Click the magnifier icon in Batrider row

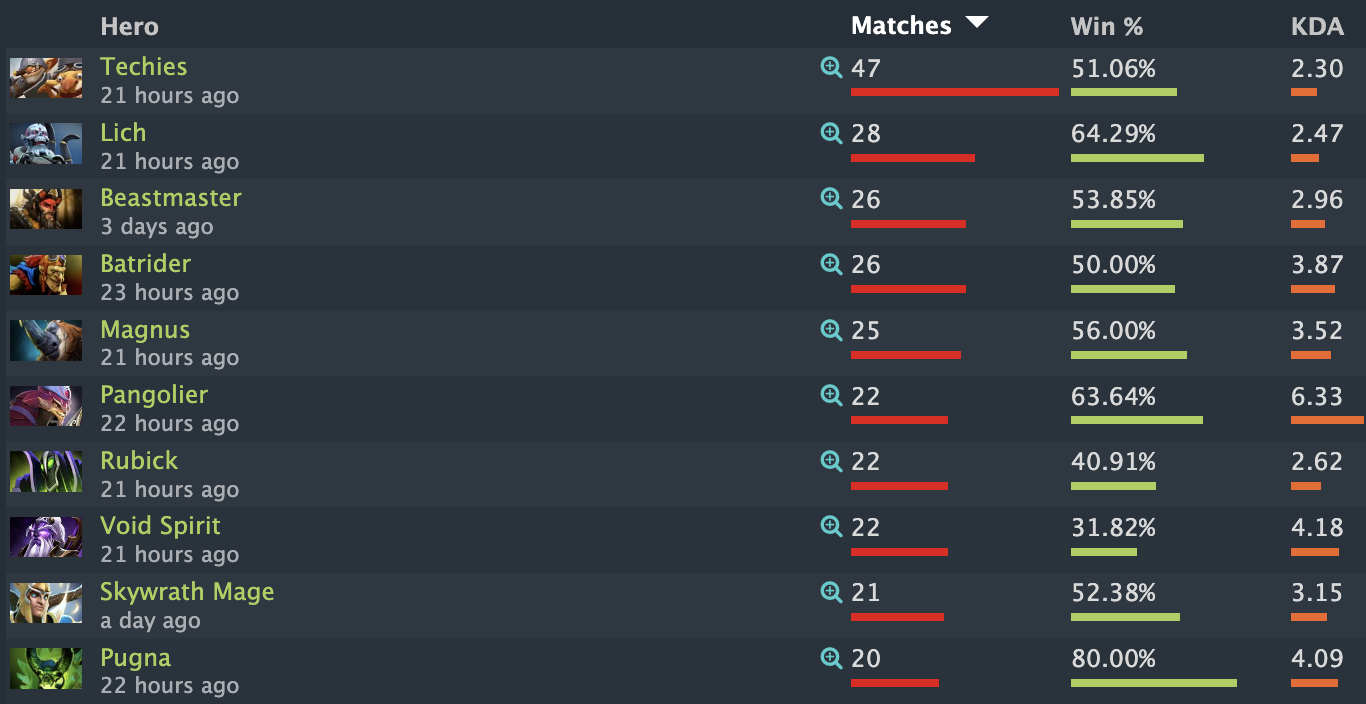831,264
